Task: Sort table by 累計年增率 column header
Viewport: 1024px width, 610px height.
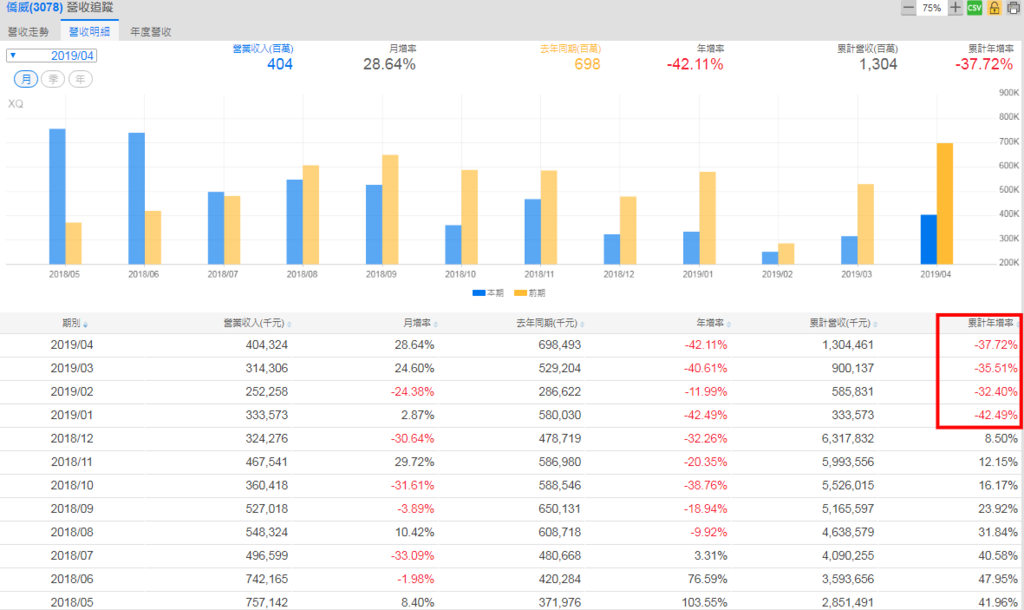Action: [993, 323]
